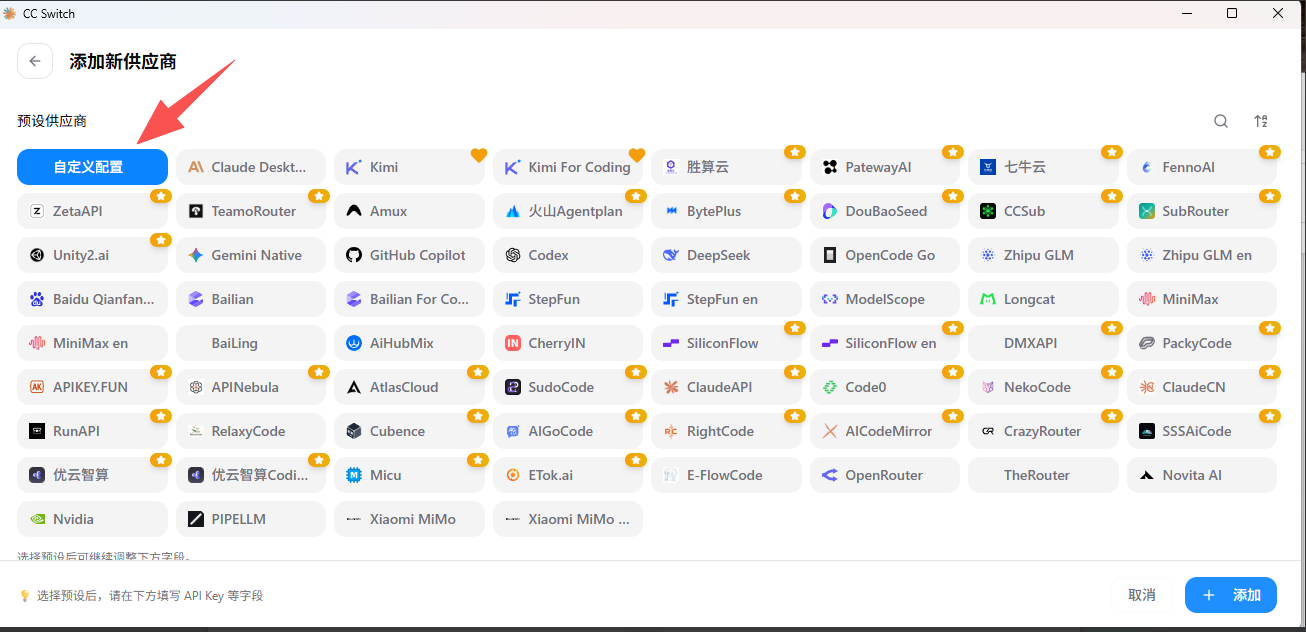Click the Amux logo icon
Image resolution: width=1306 pixels, height=632 pixels.
point(354,211)
